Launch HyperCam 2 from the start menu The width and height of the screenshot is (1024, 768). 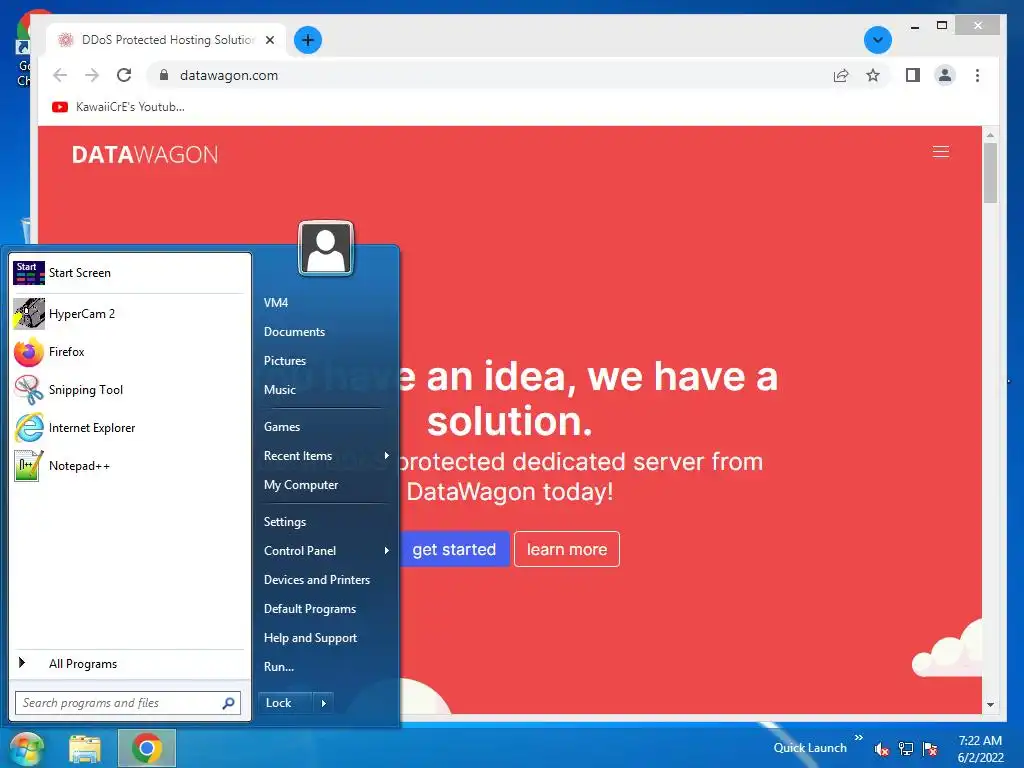pyautogui.click(x=129, y=314)
